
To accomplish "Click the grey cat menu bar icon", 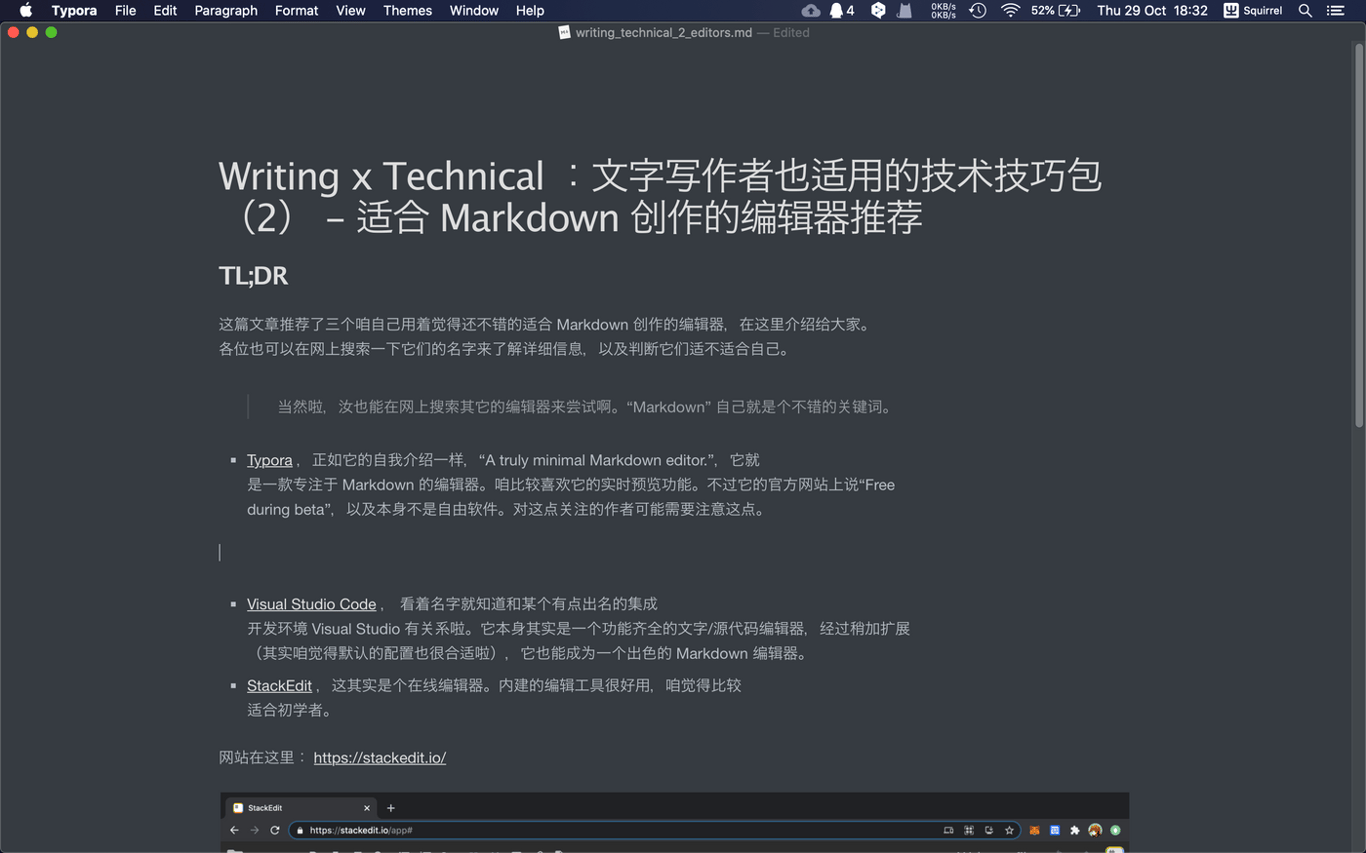I will click(905, 10).
